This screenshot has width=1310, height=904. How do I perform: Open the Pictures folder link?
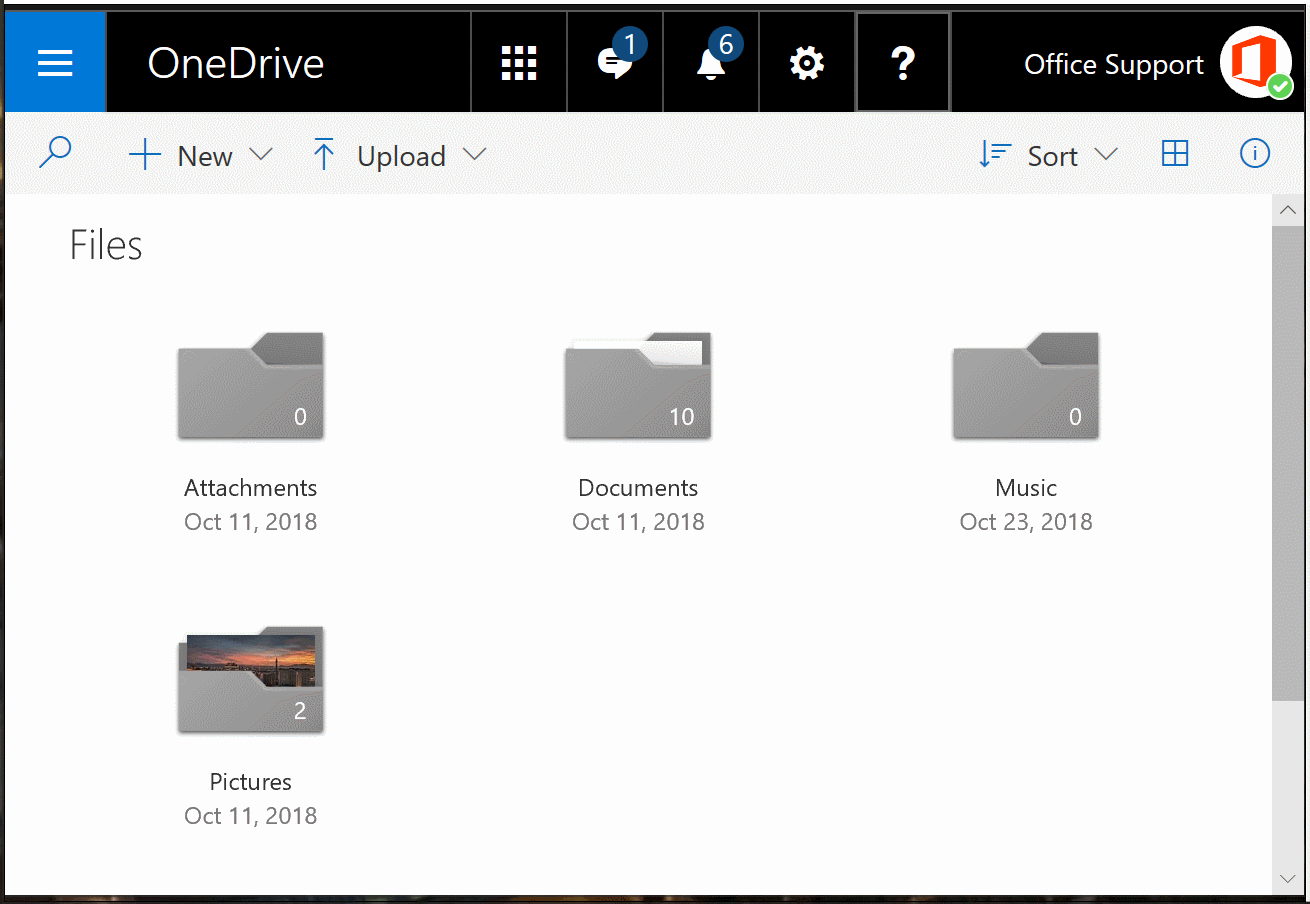coord(250,781)
